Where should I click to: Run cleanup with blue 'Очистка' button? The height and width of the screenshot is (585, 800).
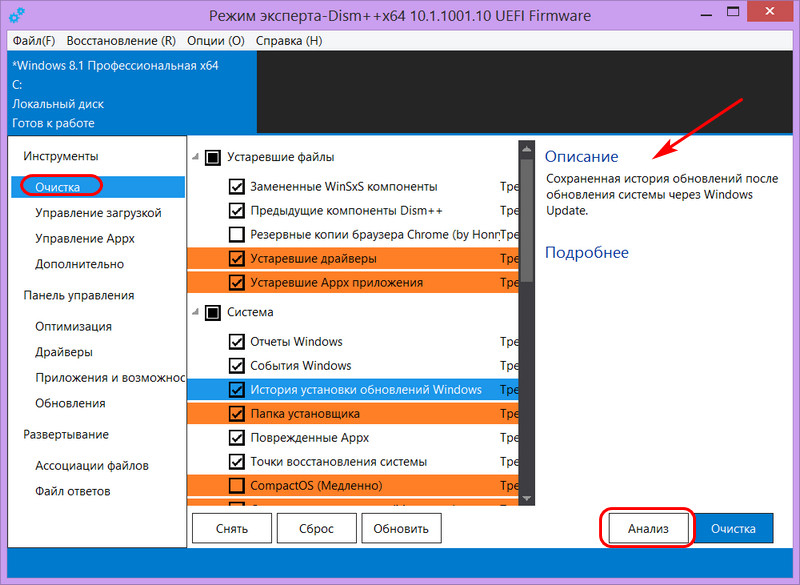pyautogui.click(x=733, y=528)
